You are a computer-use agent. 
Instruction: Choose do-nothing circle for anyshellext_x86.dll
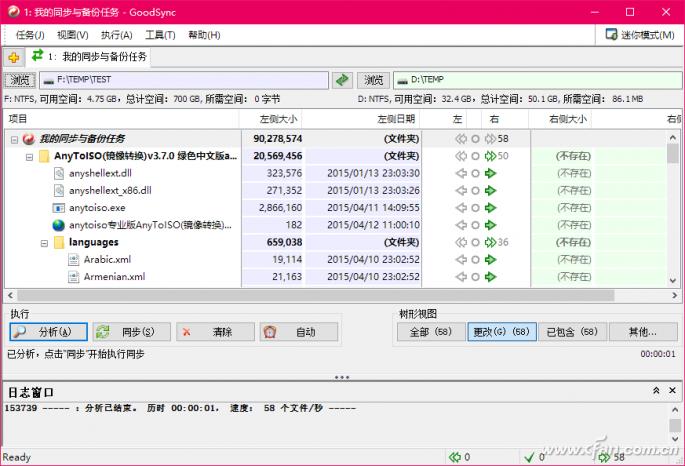point(475,190)
